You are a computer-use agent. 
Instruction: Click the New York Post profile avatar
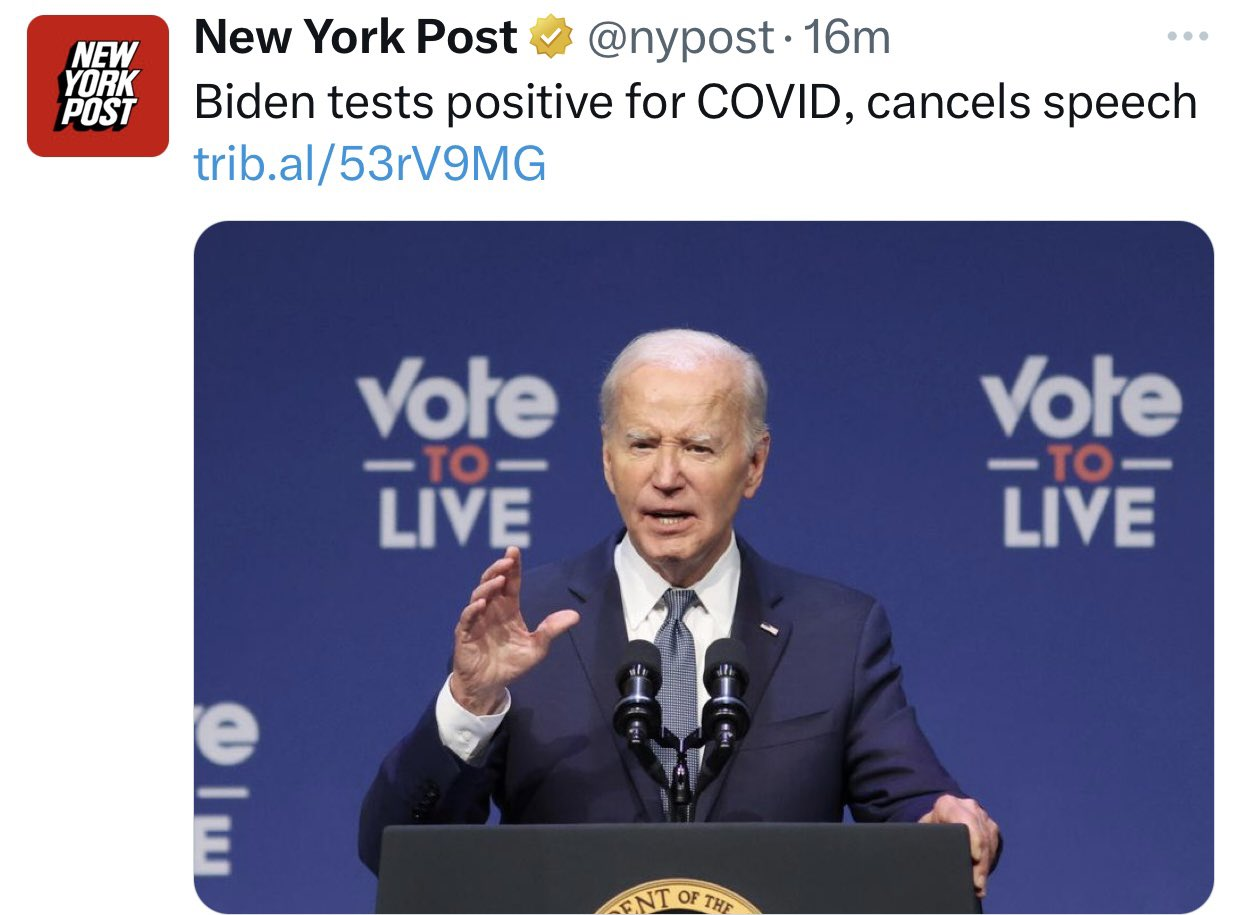click(98, 86)
